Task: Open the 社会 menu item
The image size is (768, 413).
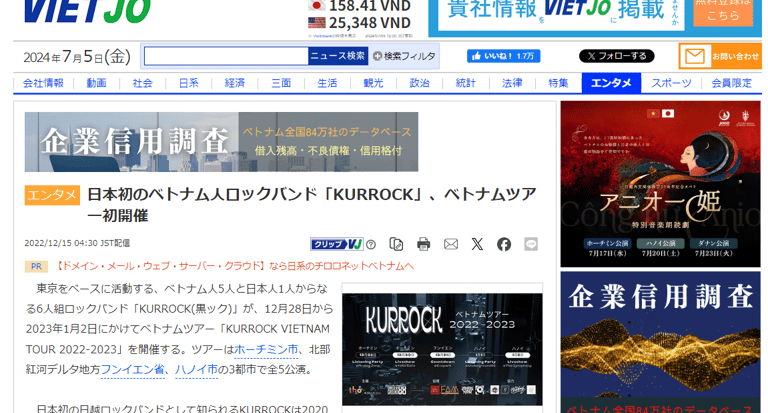Action: coord(143,83)
